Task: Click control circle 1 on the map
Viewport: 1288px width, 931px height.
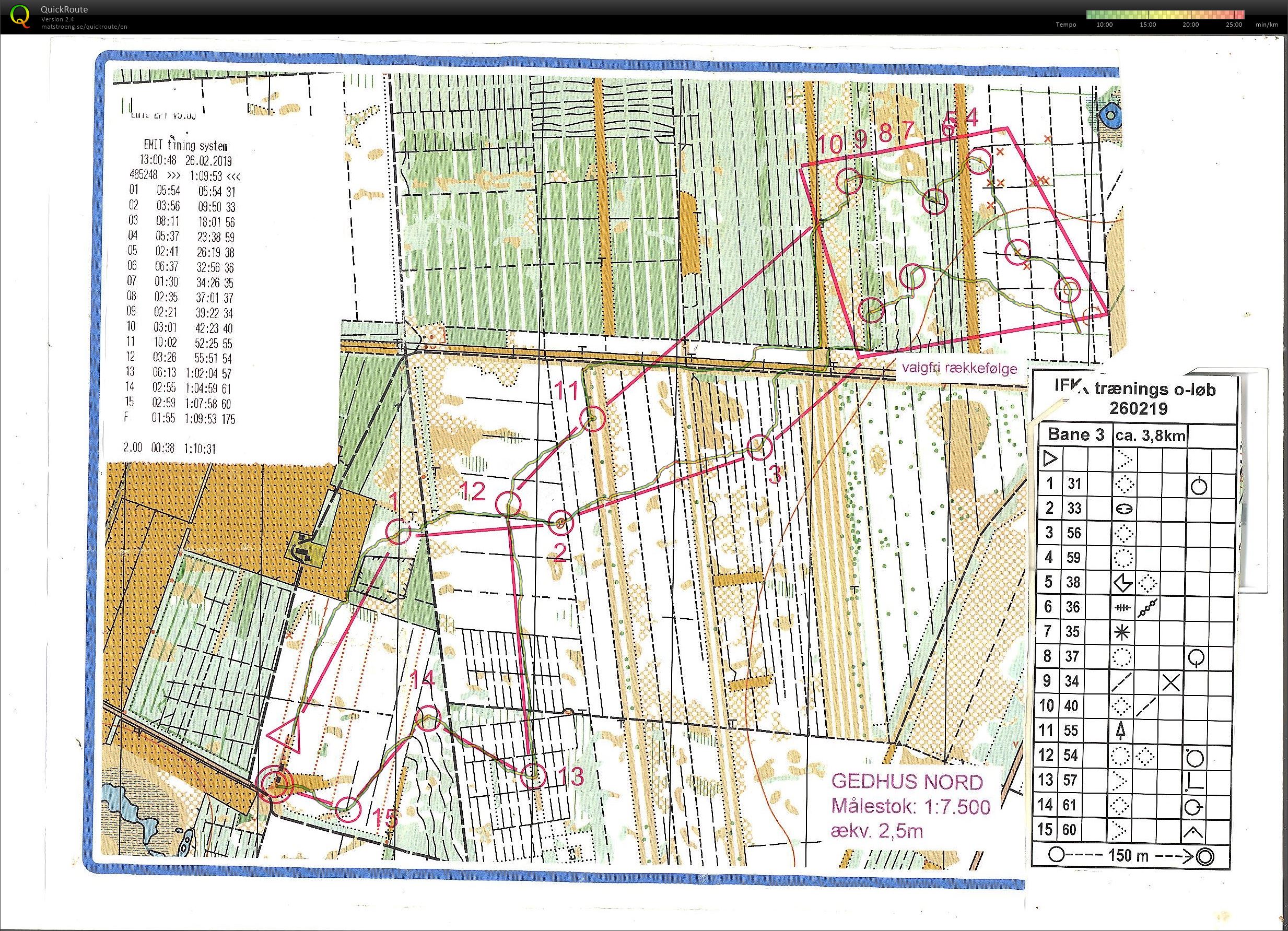Action: point(399,532)
